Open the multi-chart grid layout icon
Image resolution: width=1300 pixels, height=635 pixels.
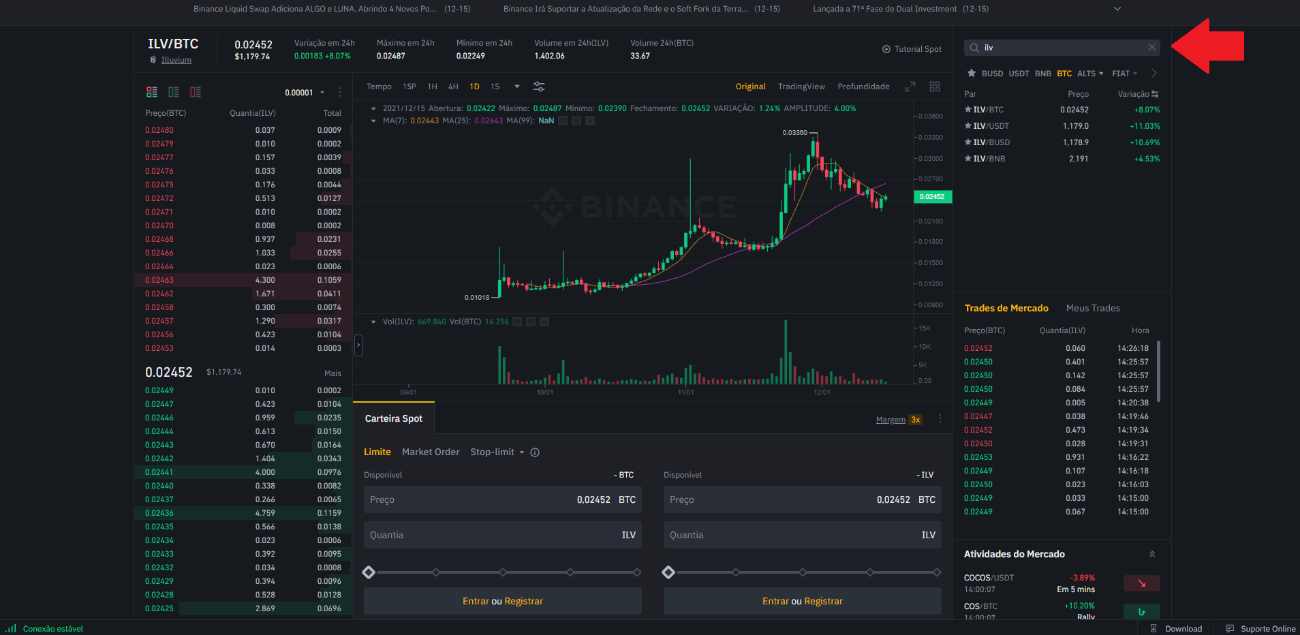tap(935, 87)
